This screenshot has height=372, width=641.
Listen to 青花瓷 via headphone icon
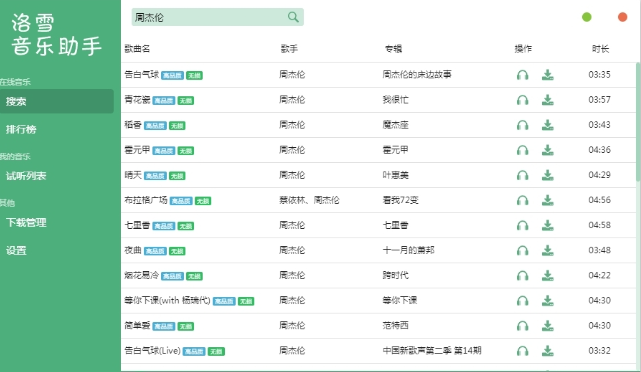click(x=522, y=100)
